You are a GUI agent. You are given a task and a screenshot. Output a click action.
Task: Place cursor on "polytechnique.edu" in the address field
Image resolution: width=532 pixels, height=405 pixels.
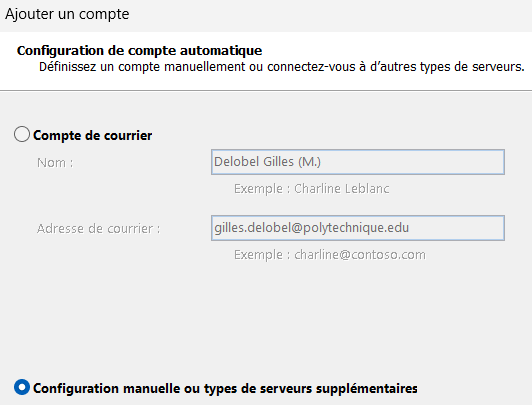356,228
